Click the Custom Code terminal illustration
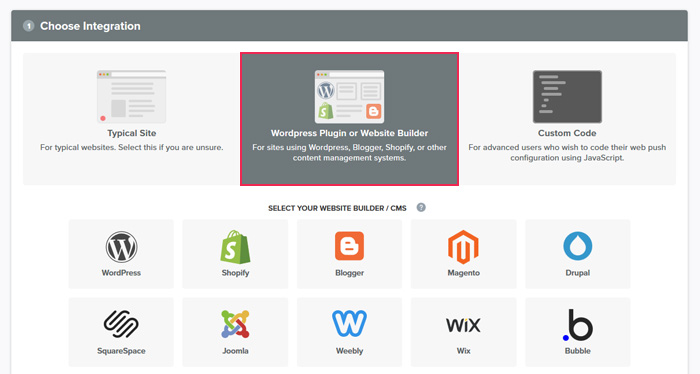The width and height of the screenshot is (700, 374). [x=567, y=96]
